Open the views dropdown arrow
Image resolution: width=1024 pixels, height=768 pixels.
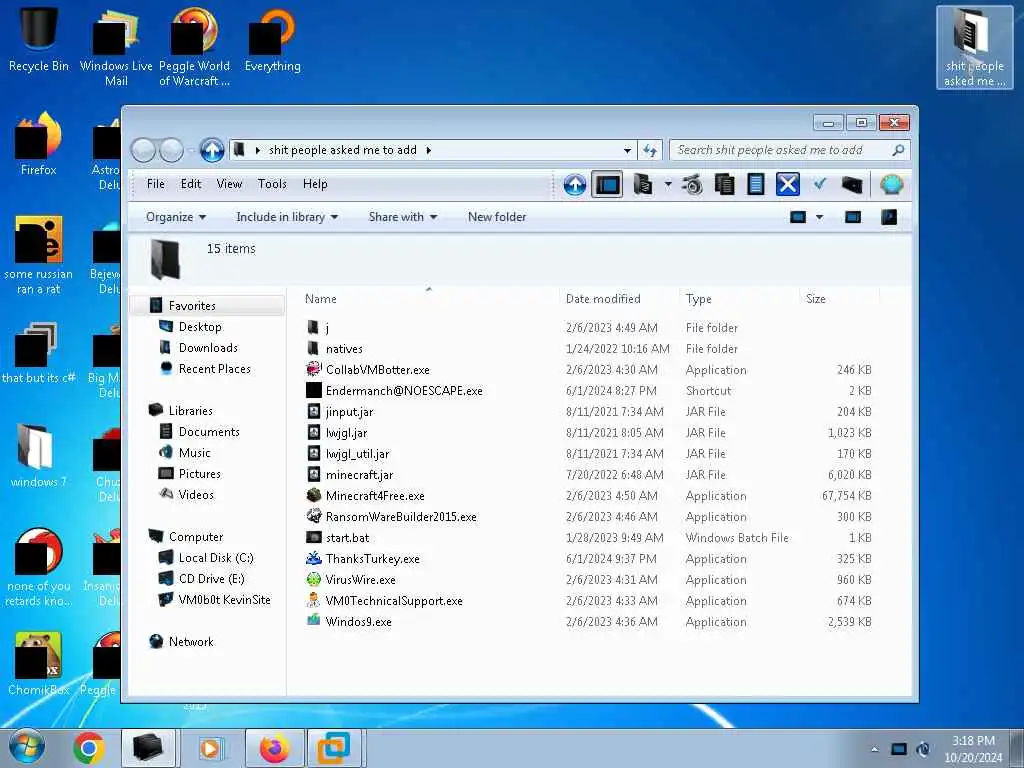click(820, 217)
